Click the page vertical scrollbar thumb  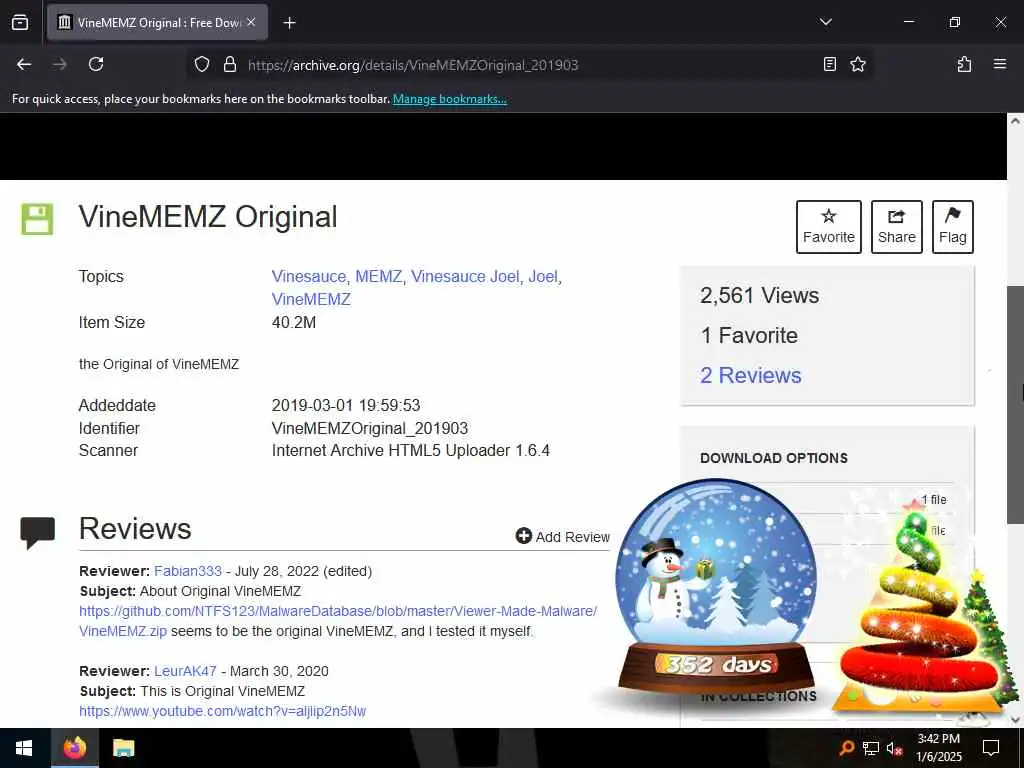click(x=1015, y=404)
